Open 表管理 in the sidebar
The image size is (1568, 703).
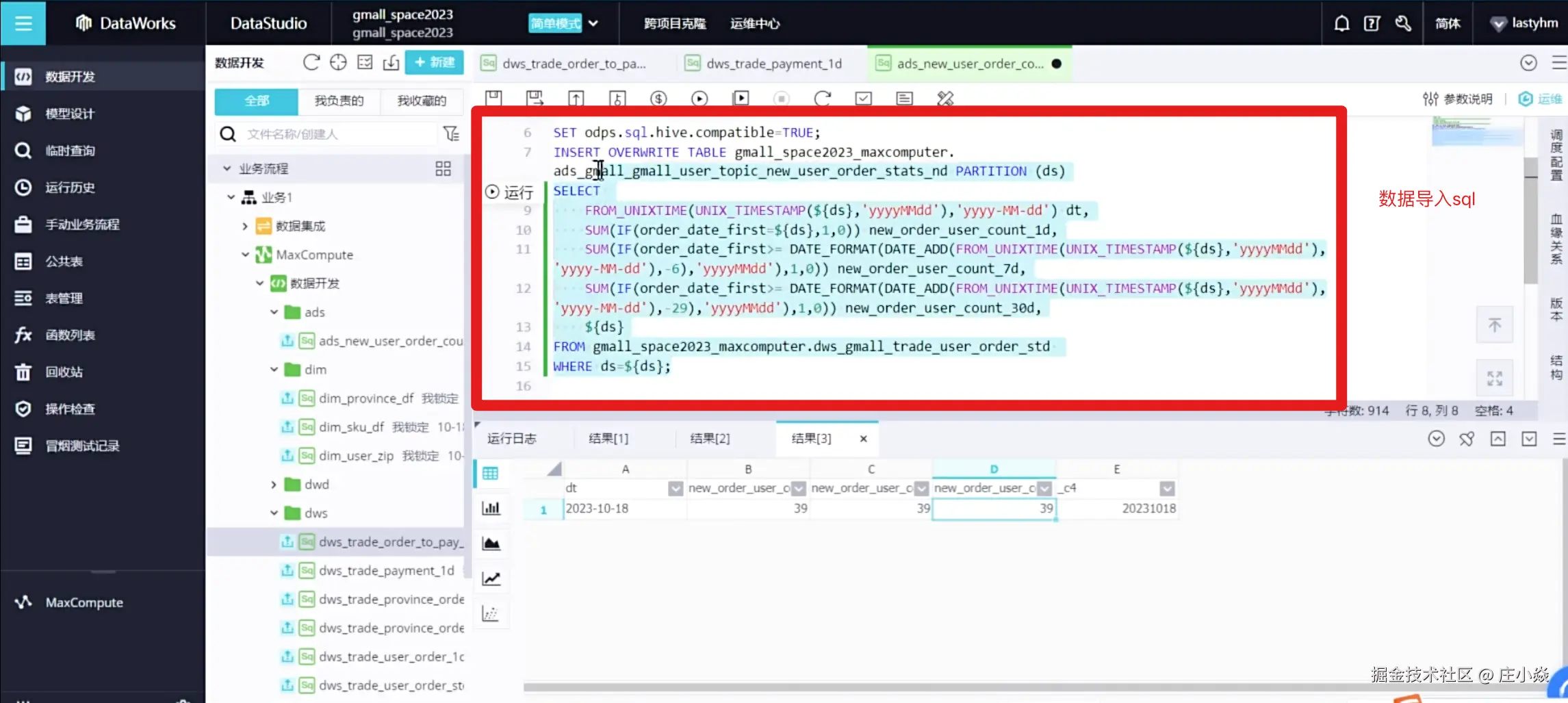(x=64, y=298)
